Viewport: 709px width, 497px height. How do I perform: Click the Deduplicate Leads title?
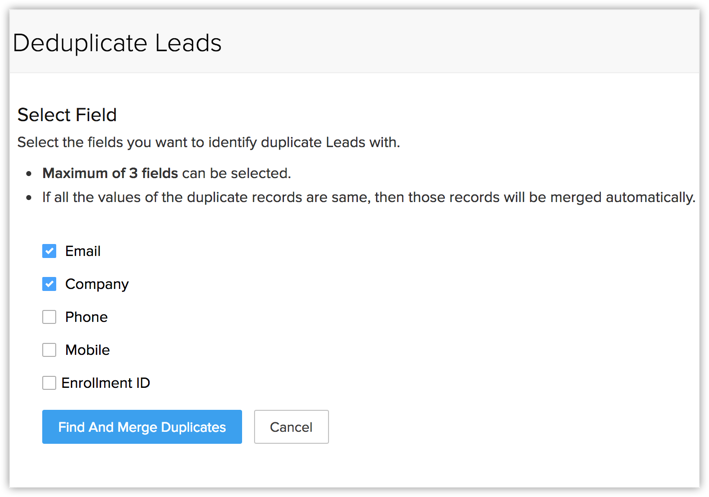pyautogui.click(x=117, y=43)
